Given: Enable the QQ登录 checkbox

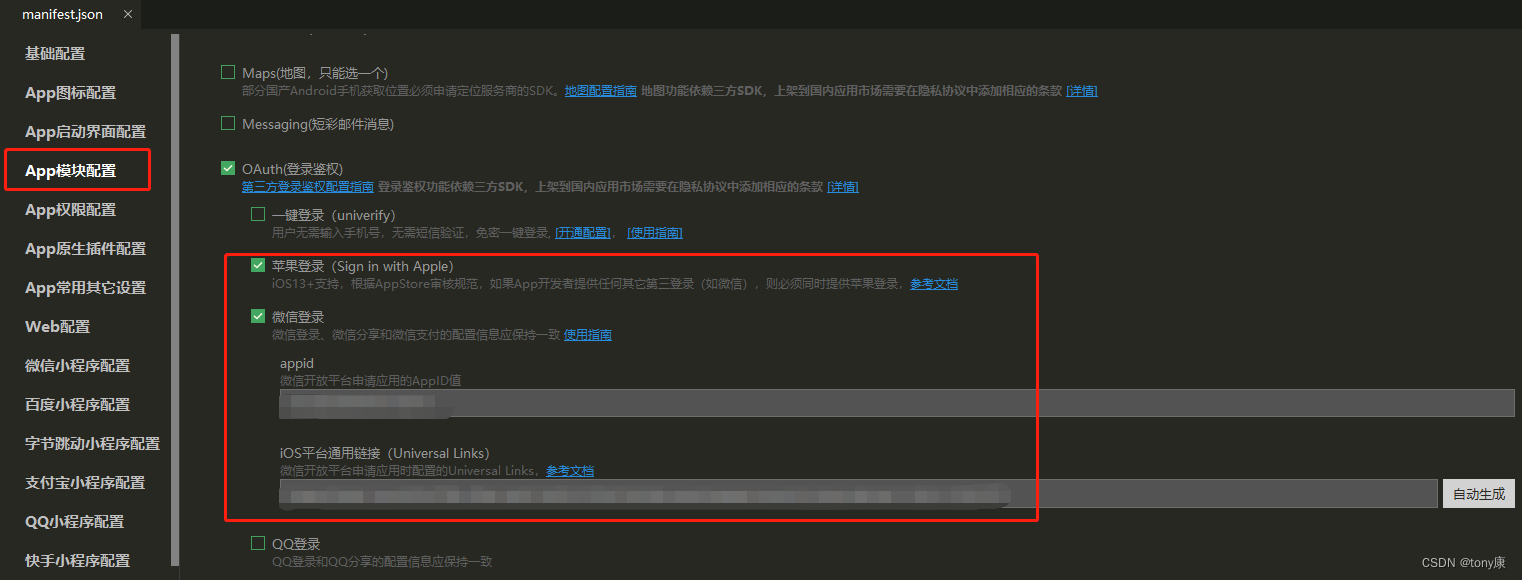Looking at the screenshot, I should click(258, 542).
